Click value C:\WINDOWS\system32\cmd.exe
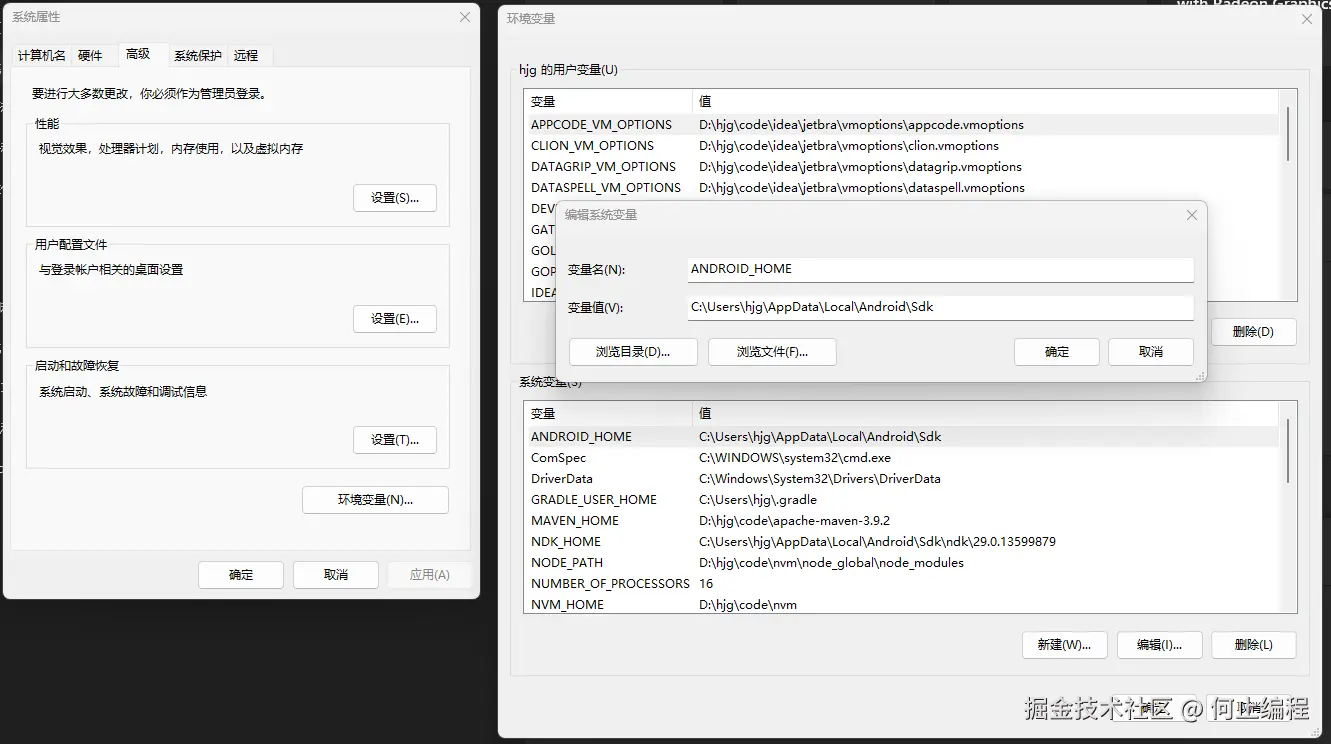 click(x=795, y=458)
